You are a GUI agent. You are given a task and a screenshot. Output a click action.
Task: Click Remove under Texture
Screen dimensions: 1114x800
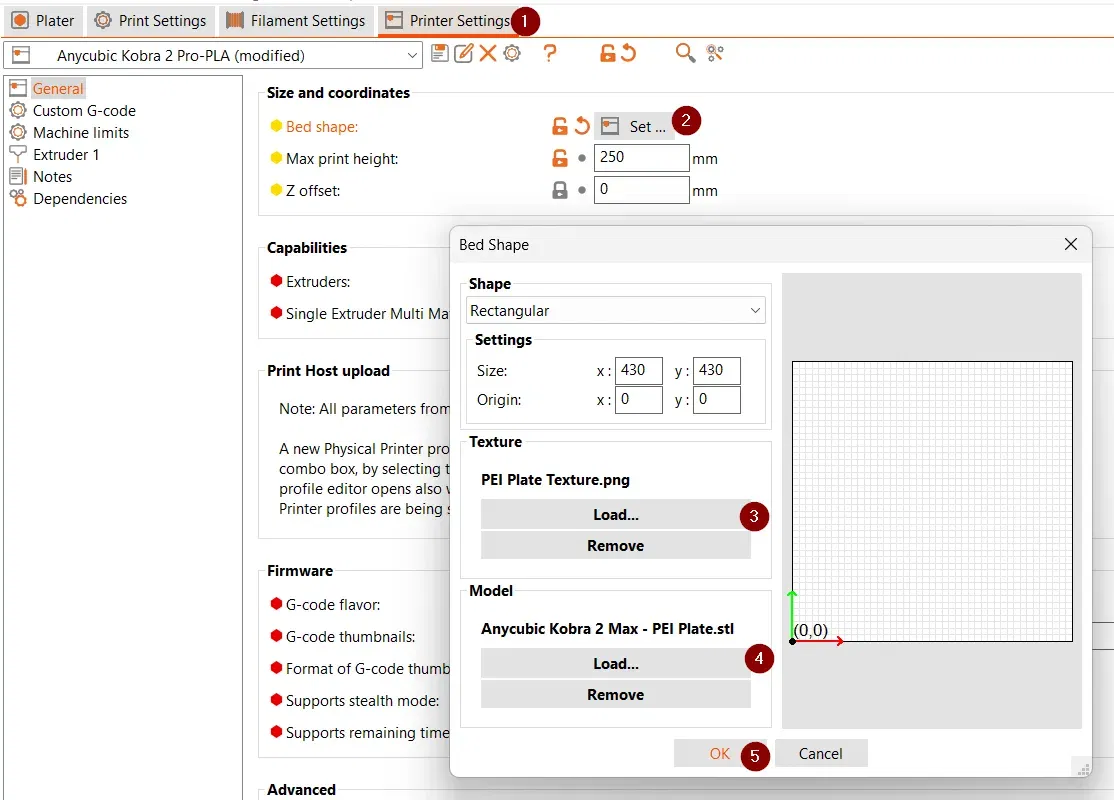point(615,546)
